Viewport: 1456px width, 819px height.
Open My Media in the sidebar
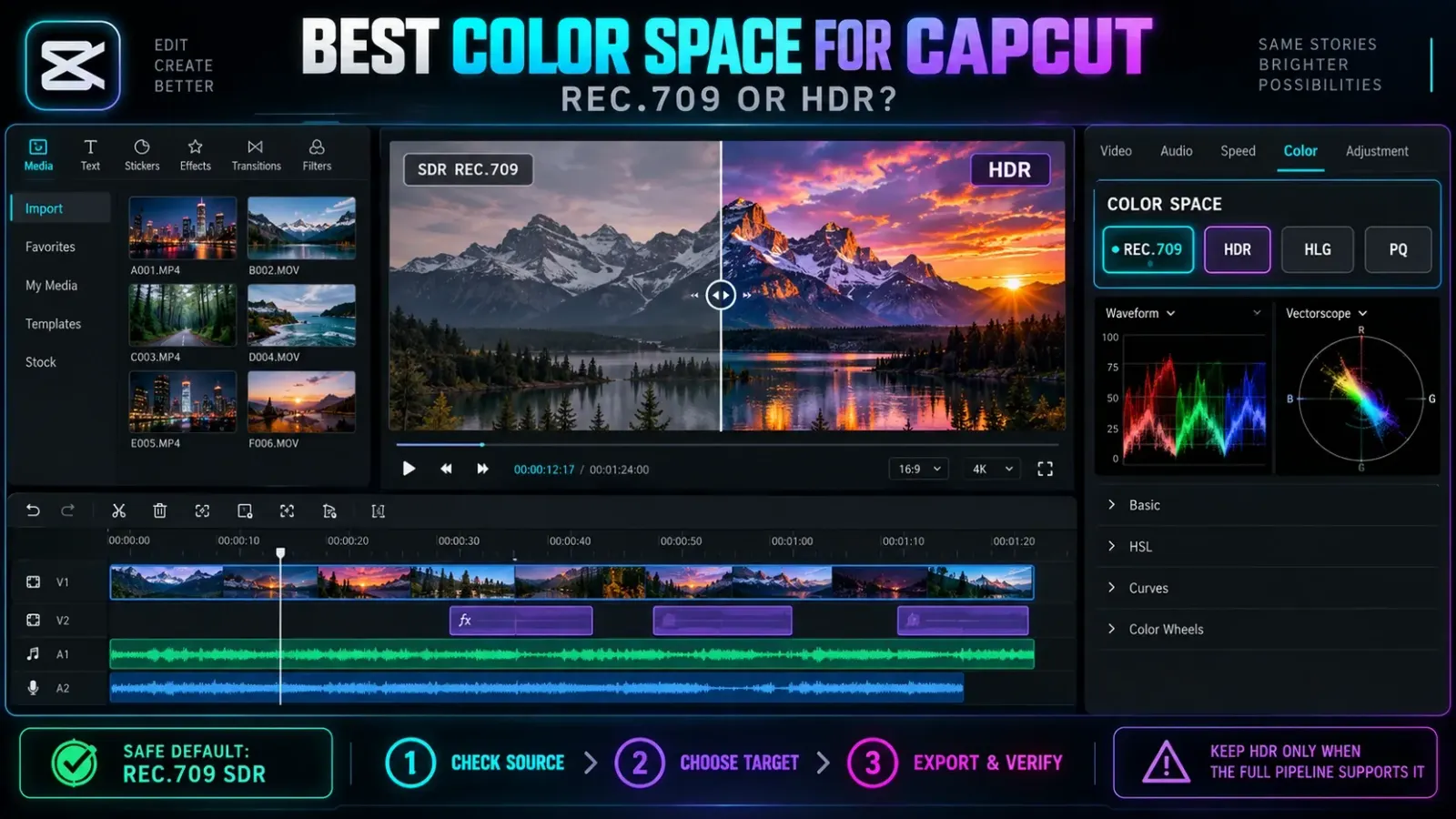(x=51, y=285)
